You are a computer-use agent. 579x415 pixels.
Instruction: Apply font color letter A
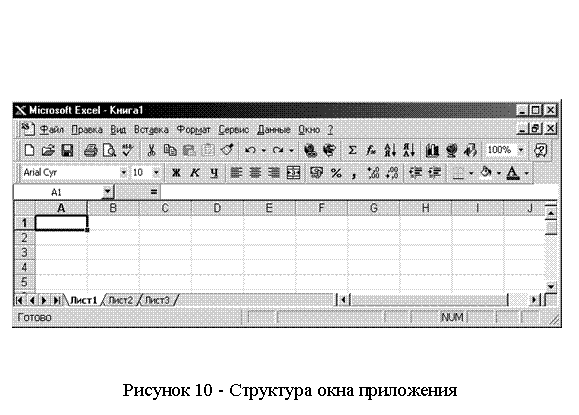[513, 172]
